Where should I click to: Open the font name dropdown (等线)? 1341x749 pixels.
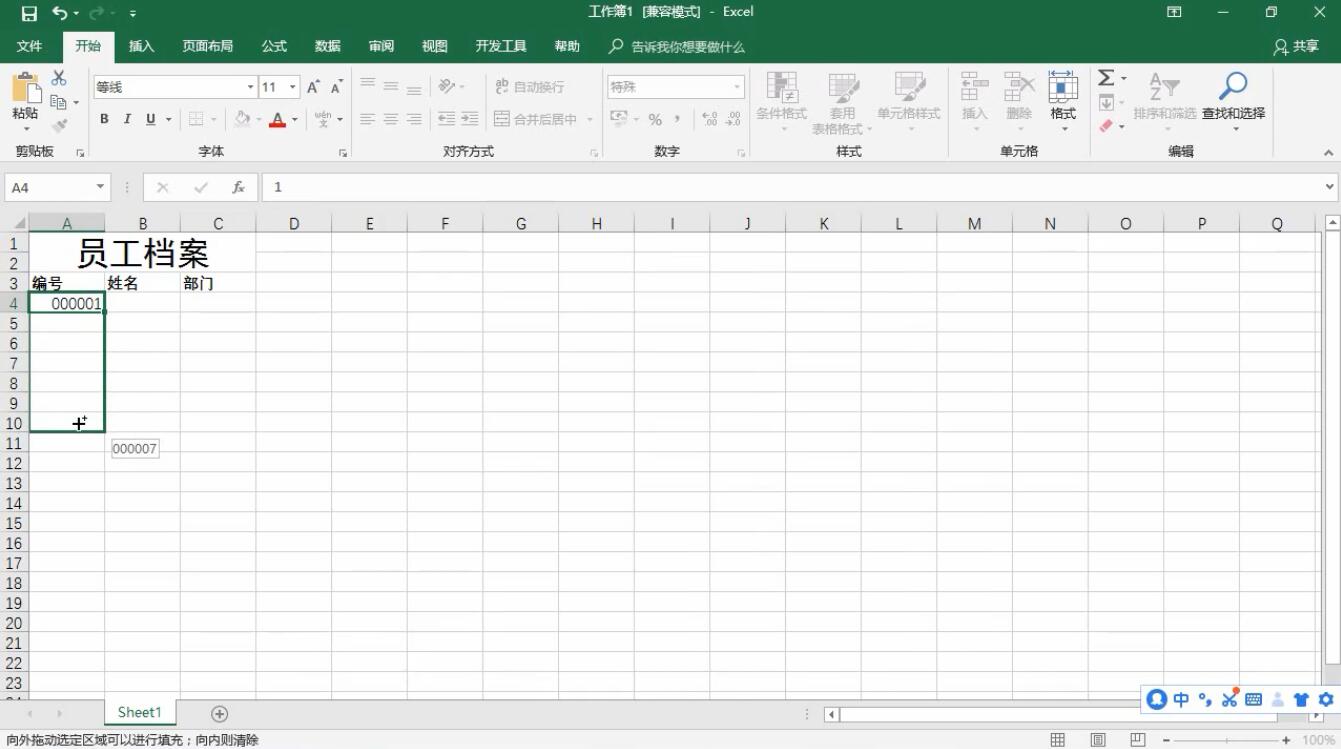point(251,87)
